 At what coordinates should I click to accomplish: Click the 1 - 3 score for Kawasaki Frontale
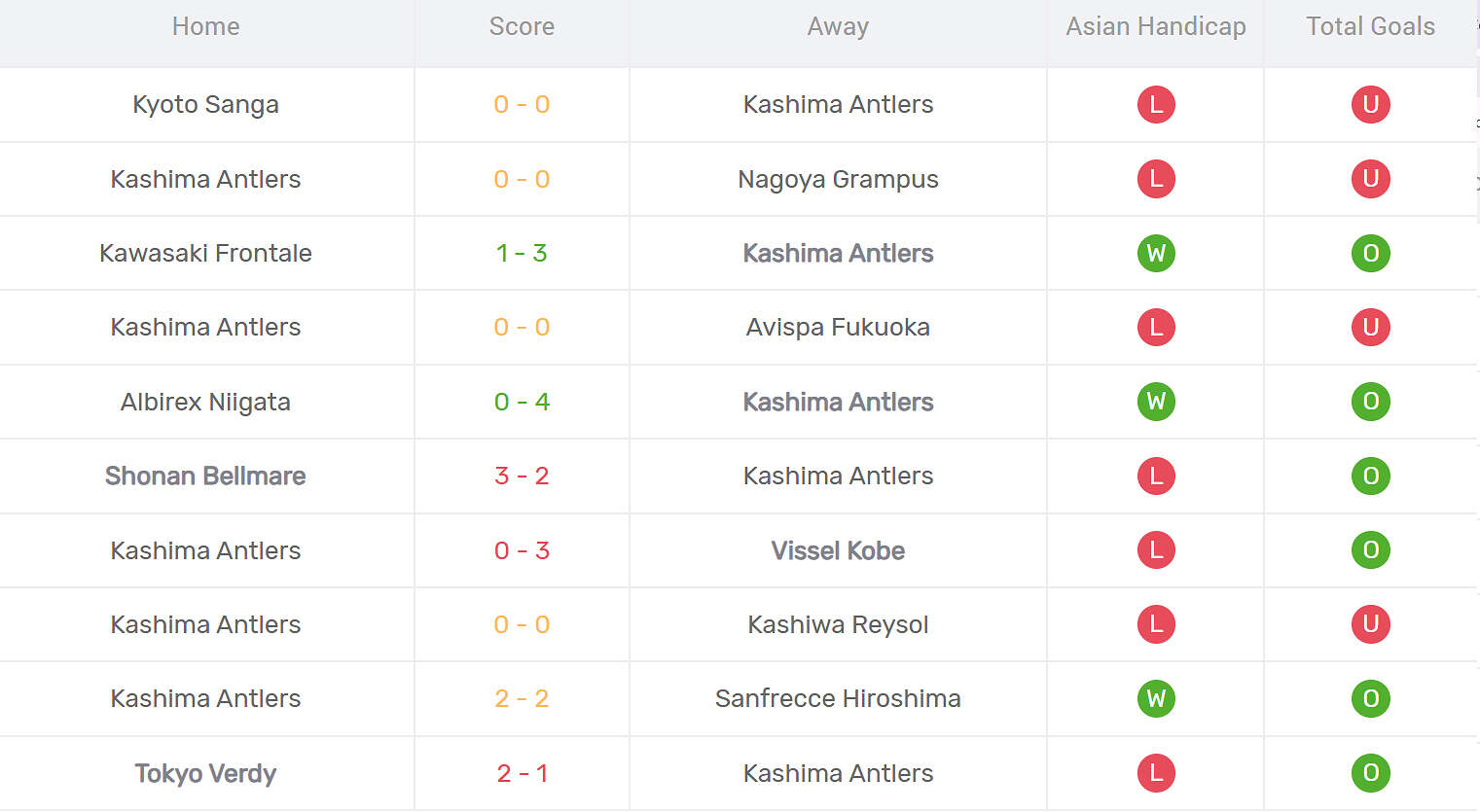coord(522,253)
